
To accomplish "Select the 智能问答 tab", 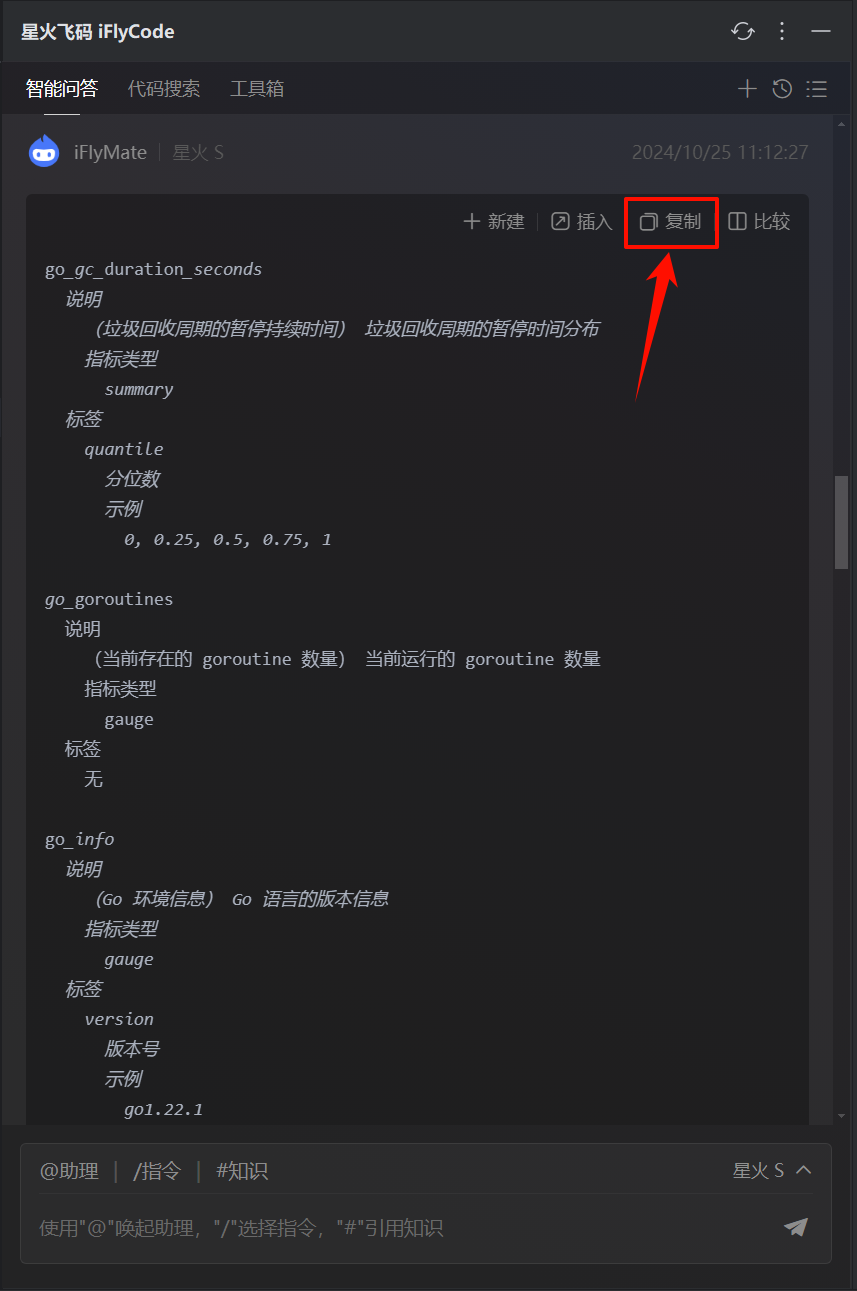I will click(62, 89).
